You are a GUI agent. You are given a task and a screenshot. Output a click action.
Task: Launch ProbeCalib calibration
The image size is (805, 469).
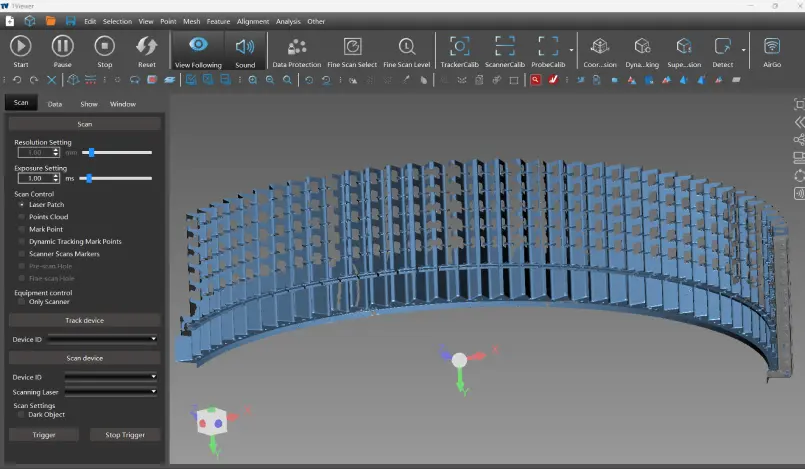548,51
